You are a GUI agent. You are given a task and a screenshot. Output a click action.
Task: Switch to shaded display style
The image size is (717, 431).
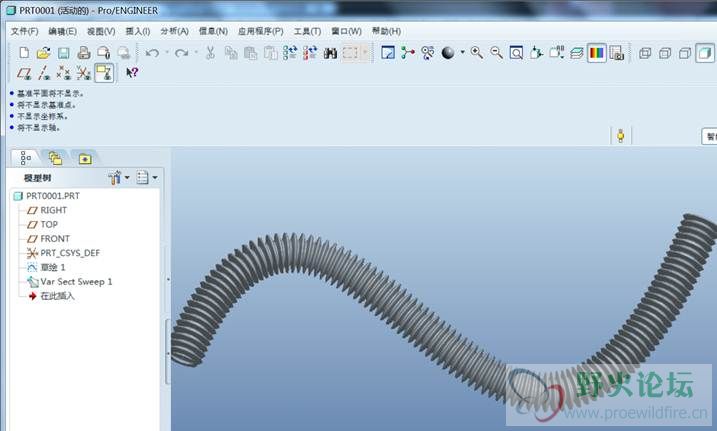(x=705, y=53)
